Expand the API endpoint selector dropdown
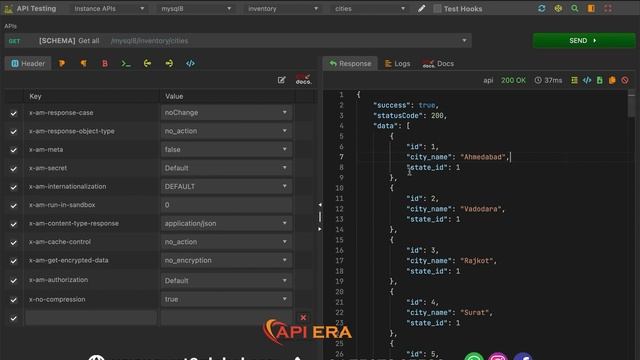Screen dimensions: 640x360 [464, 40]
